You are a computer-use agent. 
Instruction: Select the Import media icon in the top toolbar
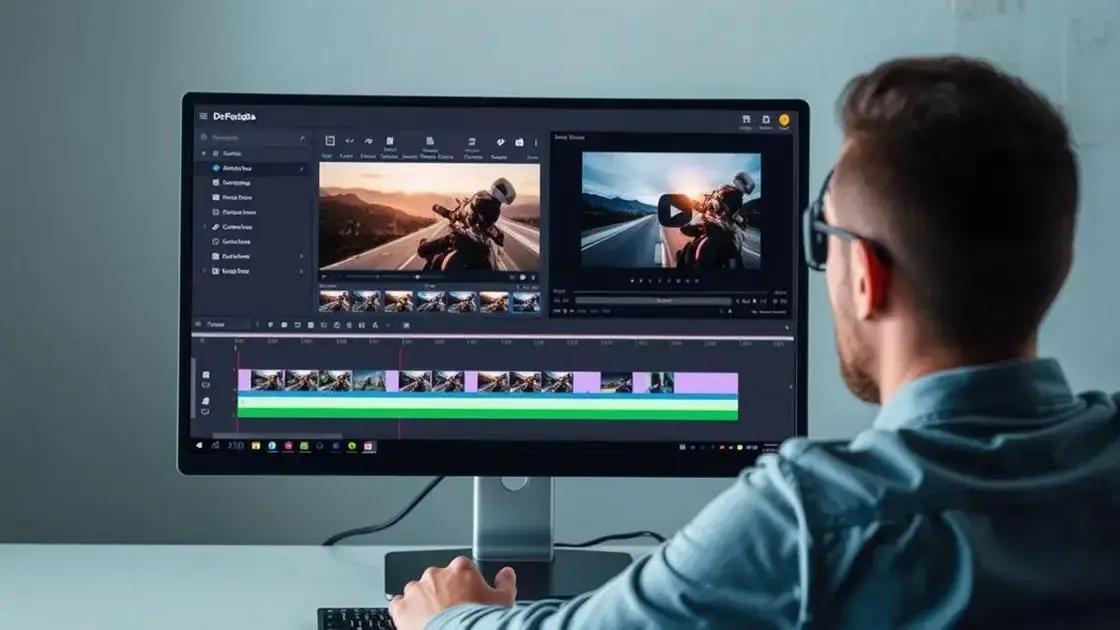click(x=329, y=141)
